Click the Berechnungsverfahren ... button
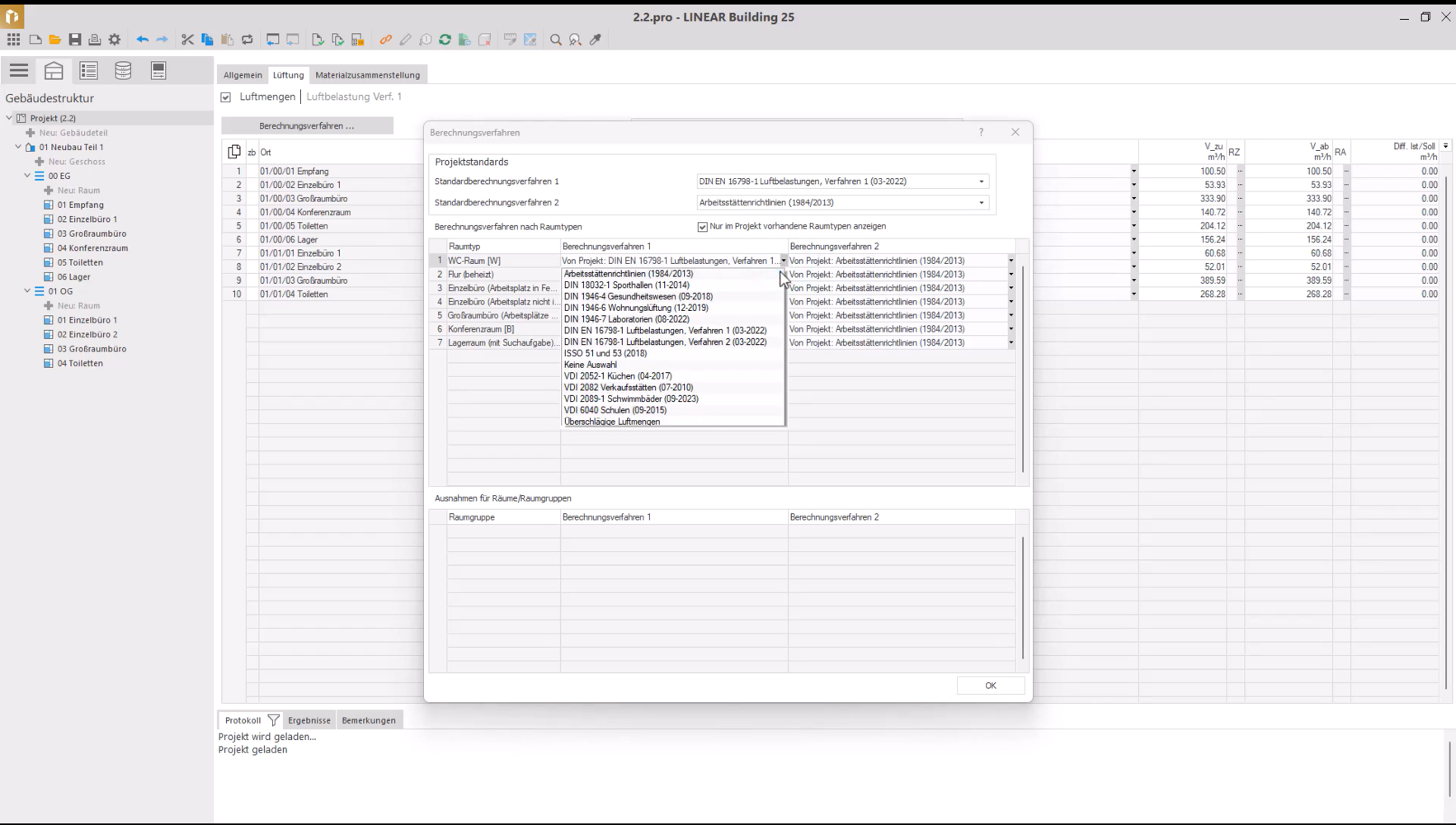Viewport: 1456px width, 825px height. pos(307,126)
